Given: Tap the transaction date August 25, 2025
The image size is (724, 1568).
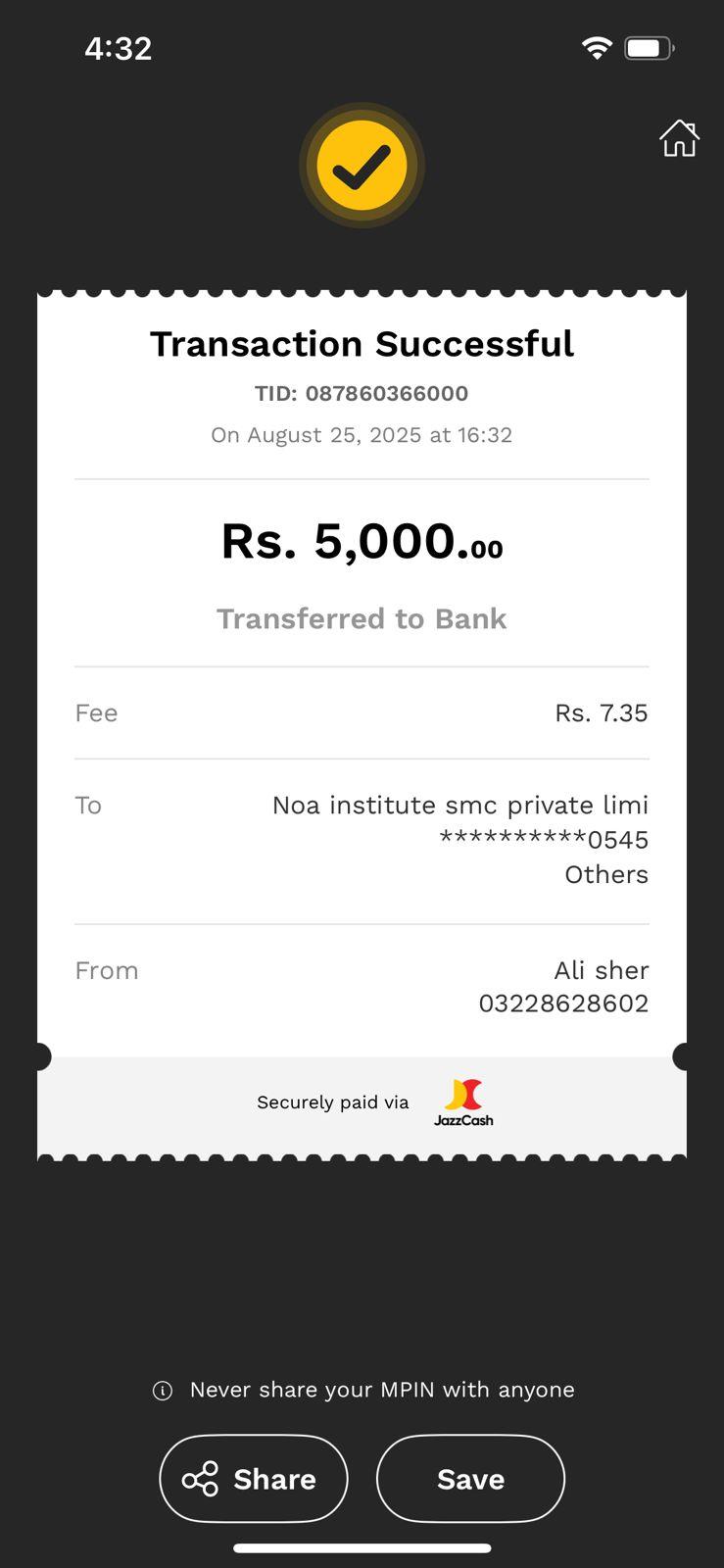Looking at the screenshot, I should 362,435.
